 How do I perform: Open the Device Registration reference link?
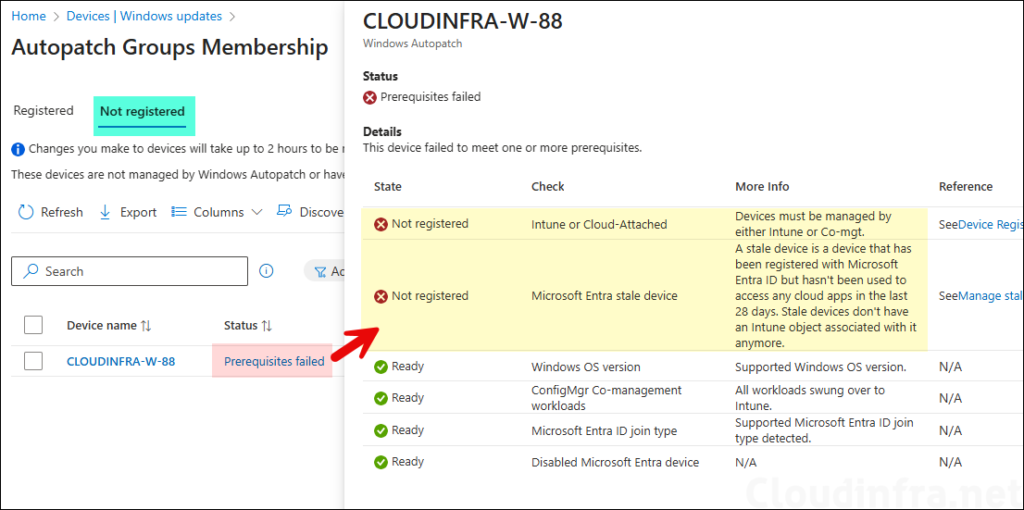[990, 225]
